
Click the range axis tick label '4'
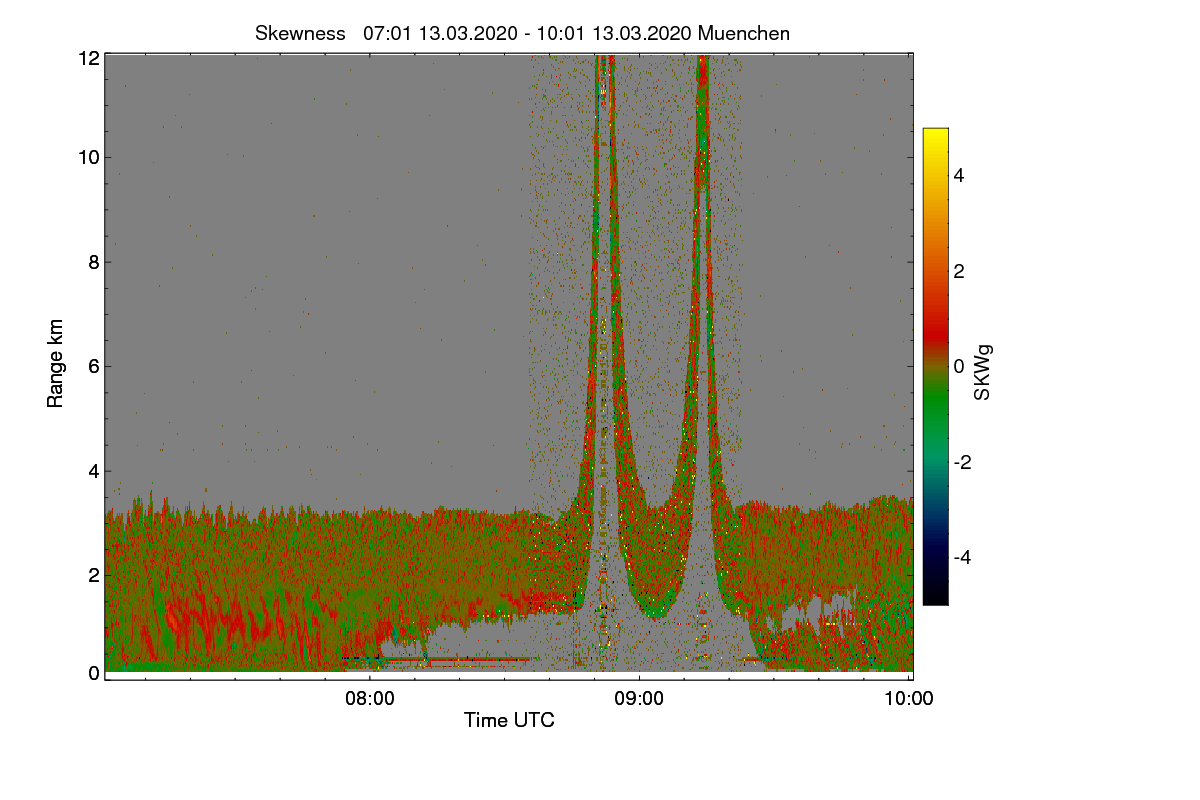pyautogui.click(x=94, y=471)
